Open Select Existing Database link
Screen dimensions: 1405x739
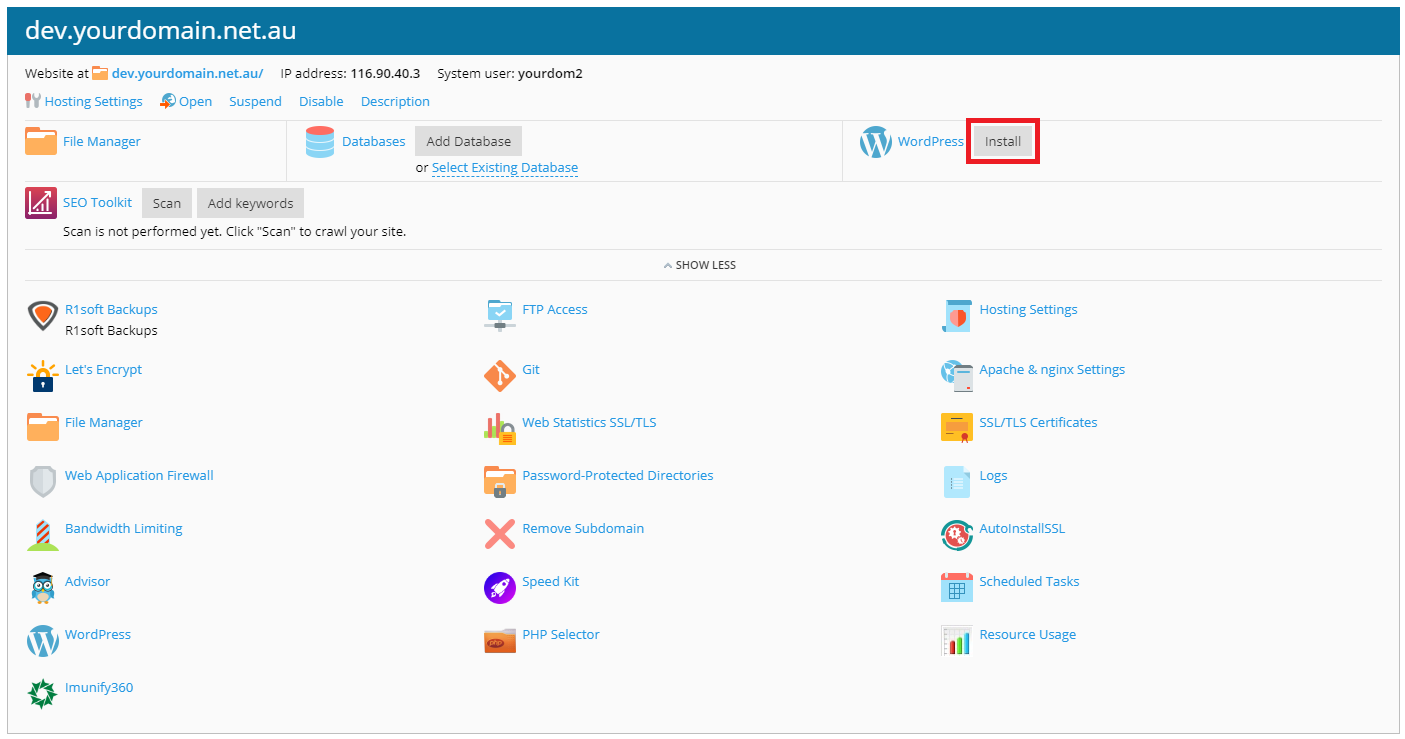point(505,168)
